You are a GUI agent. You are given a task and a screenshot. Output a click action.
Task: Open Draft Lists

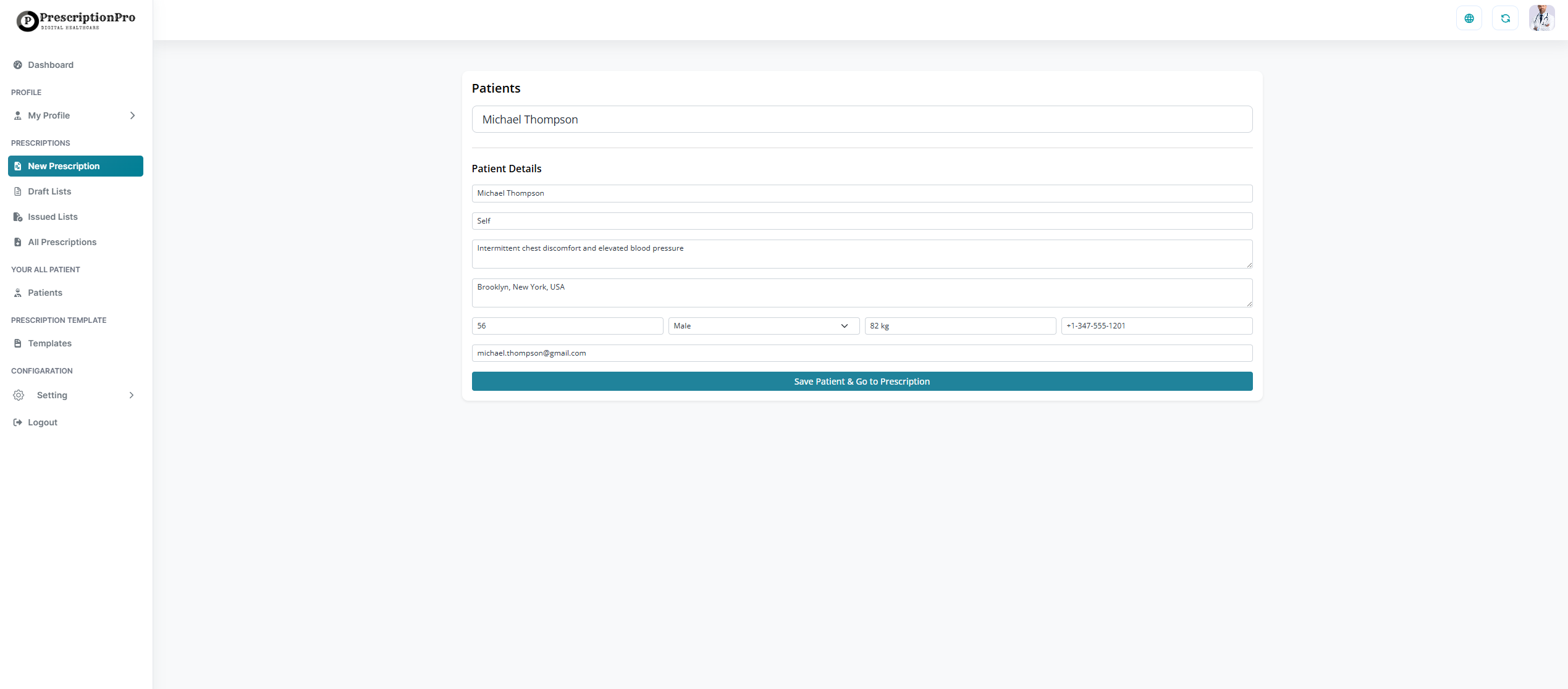click(x=51, y=191)
